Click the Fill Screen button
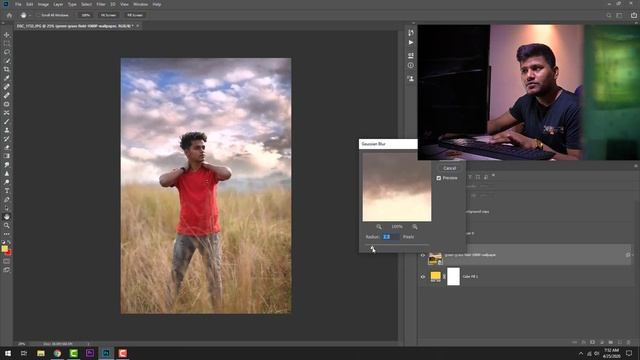The image size is (640, 360). pyautogui.click(x=135, y=15)
